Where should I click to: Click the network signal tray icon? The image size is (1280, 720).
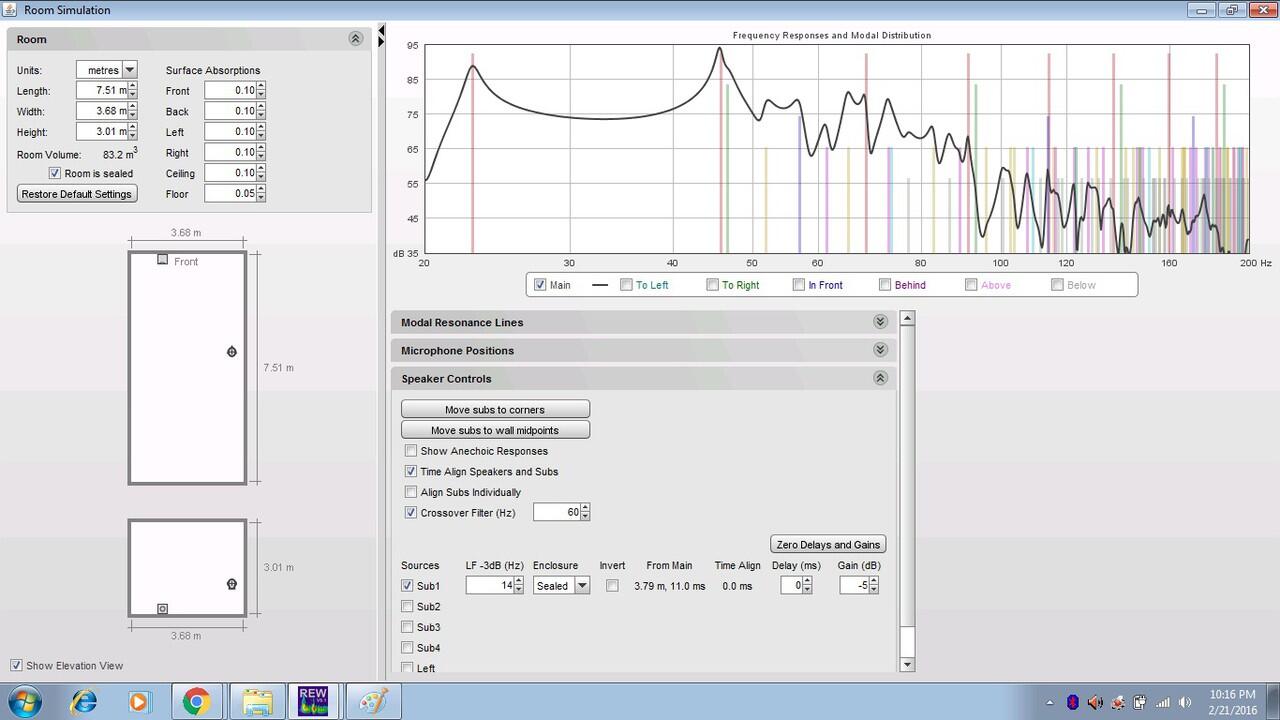pos(1162,702)
